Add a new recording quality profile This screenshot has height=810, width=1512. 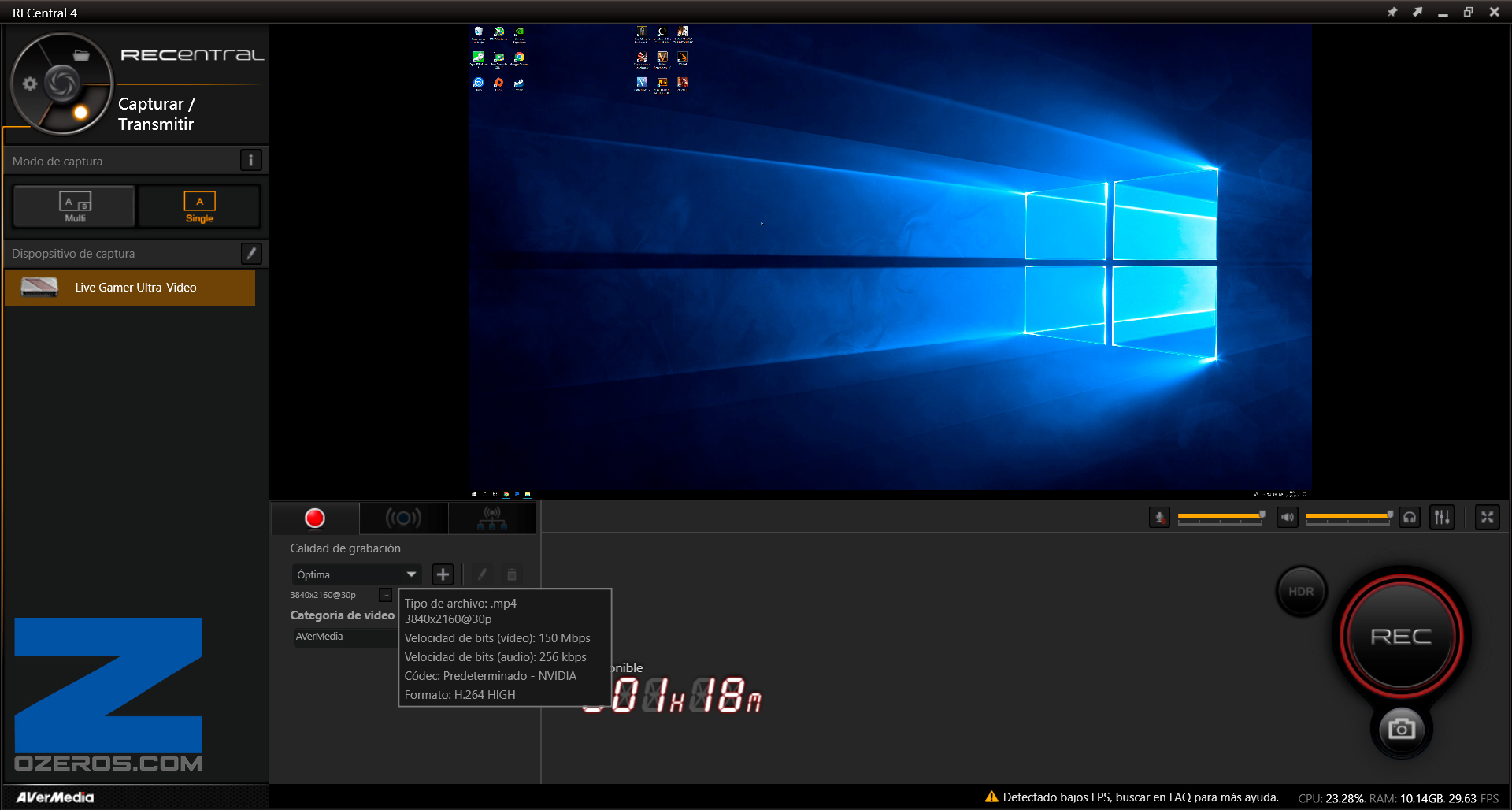443,574
